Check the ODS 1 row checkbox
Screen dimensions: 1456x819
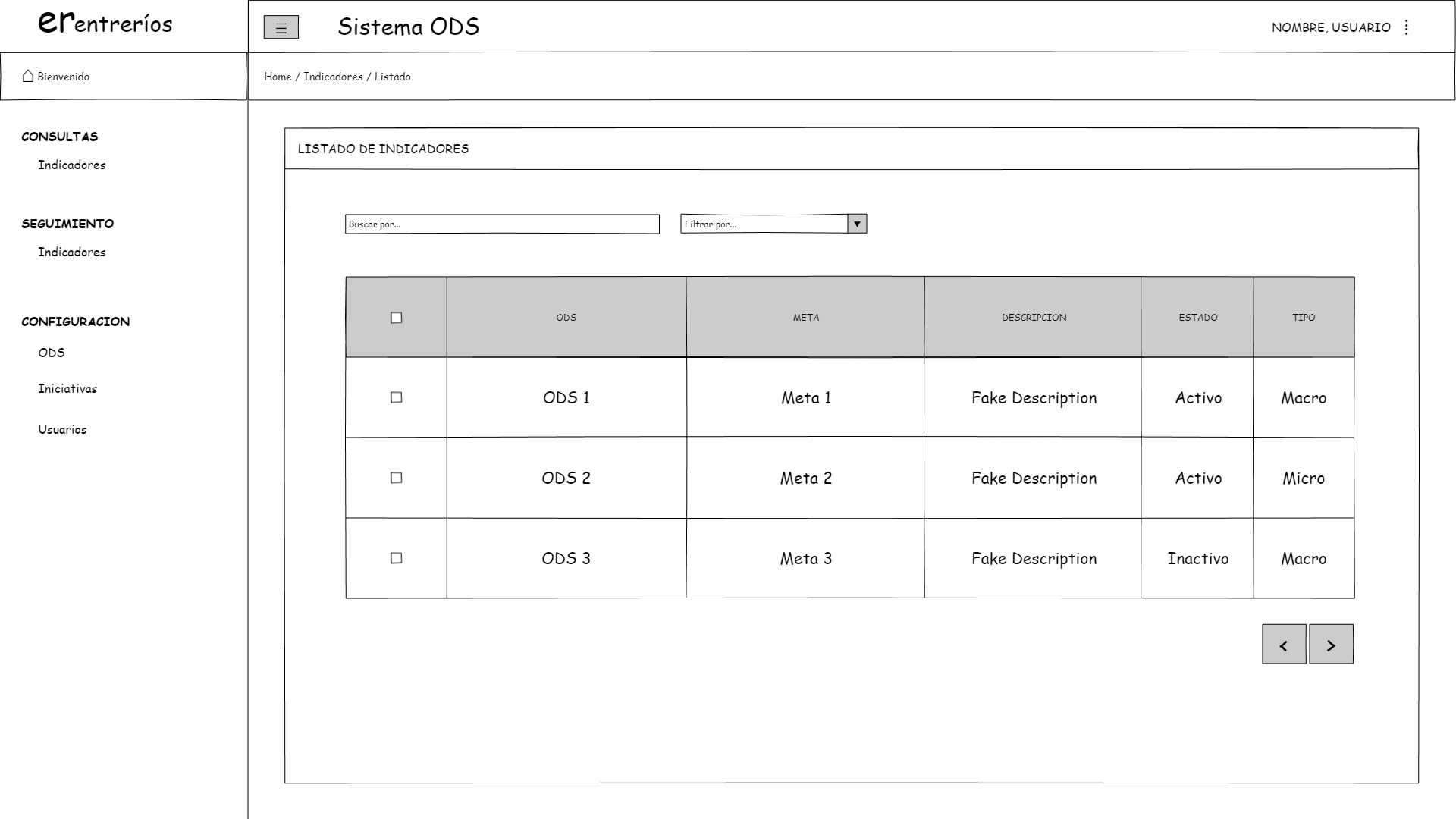coord(396,397)
